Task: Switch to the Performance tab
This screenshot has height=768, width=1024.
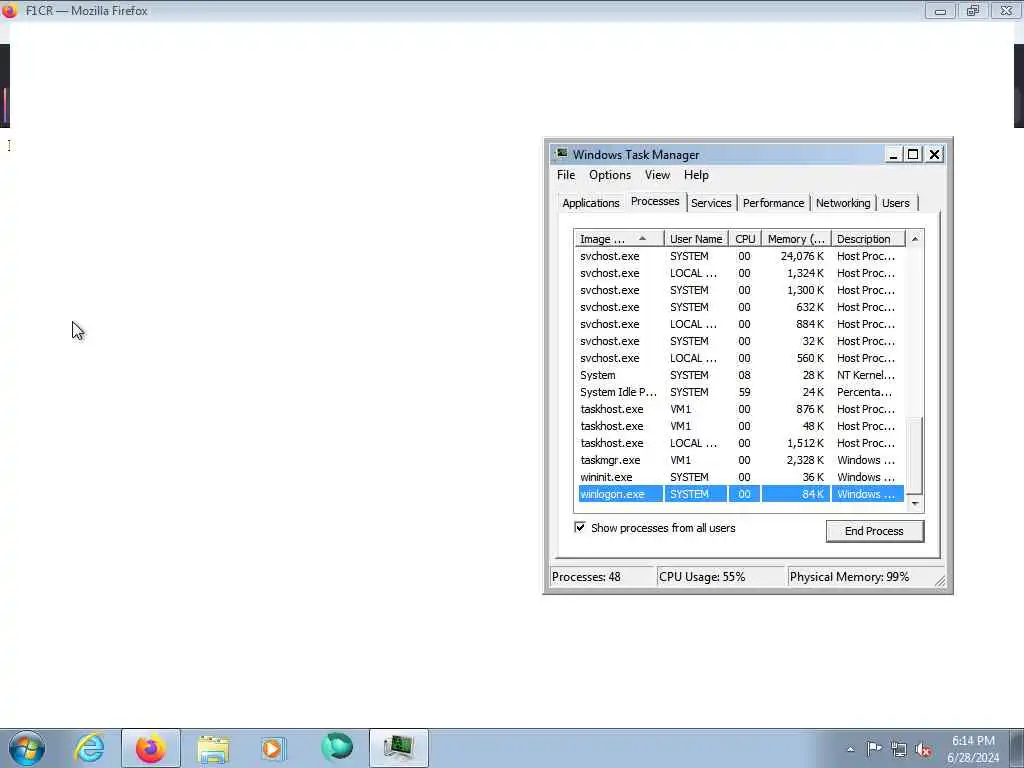Action: click(773, 203)
